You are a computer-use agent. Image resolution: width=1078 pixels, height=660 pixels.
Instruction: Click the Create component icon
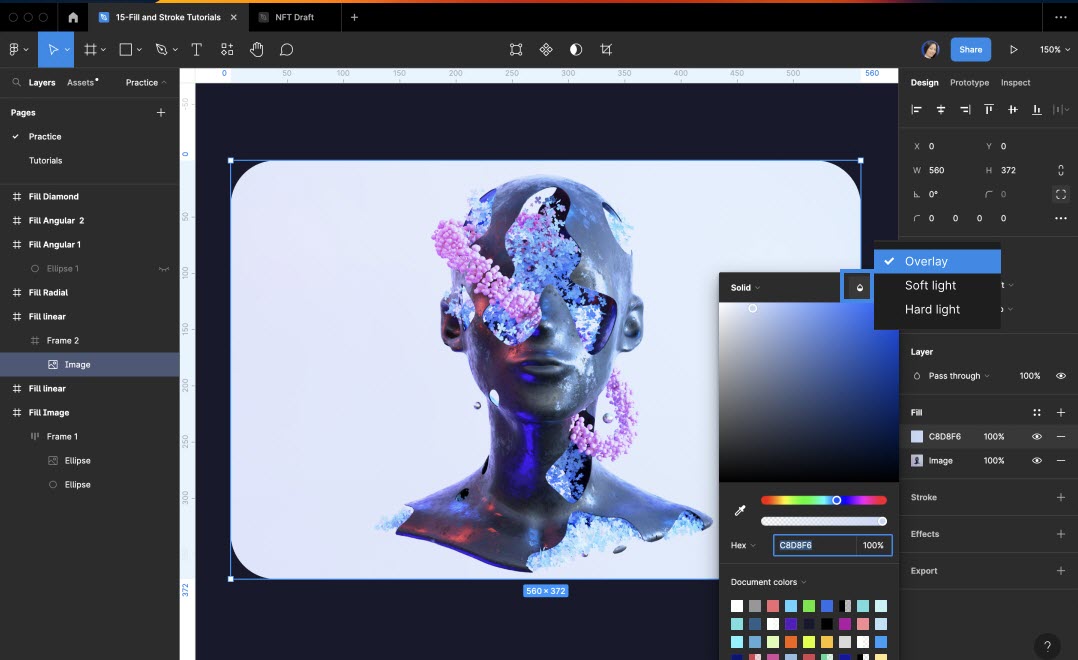(x=546, y=50)
